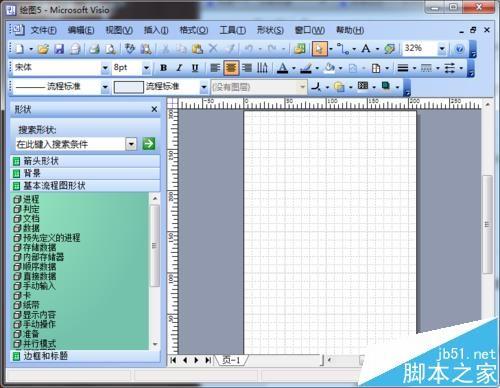
Task: Open the dropdown arrow beside the New icon
Action: click(x=31, y=49)
